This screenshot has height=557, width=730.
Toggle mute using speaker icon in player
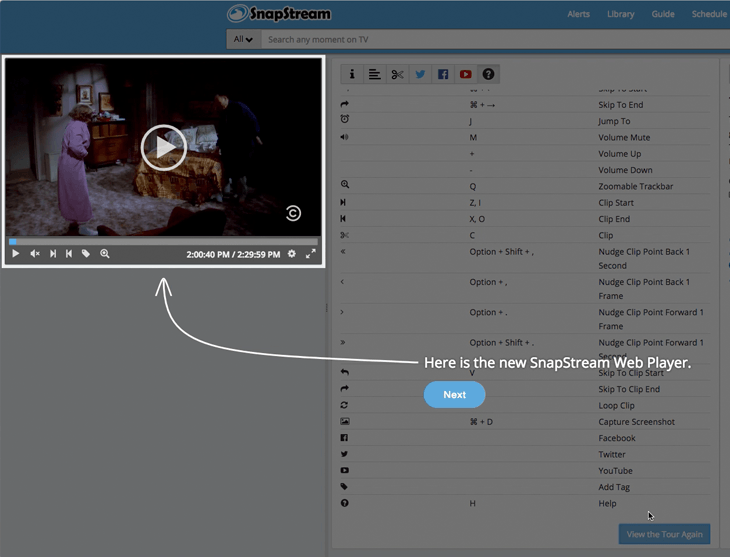tap(35, 254)
